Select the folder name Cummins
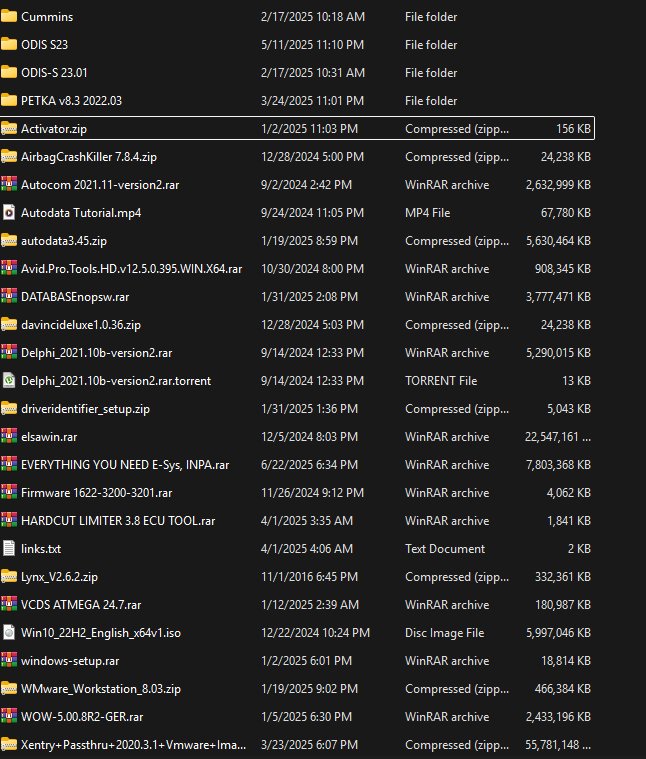The width and height of the screenshot is (646, 759). (47, 16)
